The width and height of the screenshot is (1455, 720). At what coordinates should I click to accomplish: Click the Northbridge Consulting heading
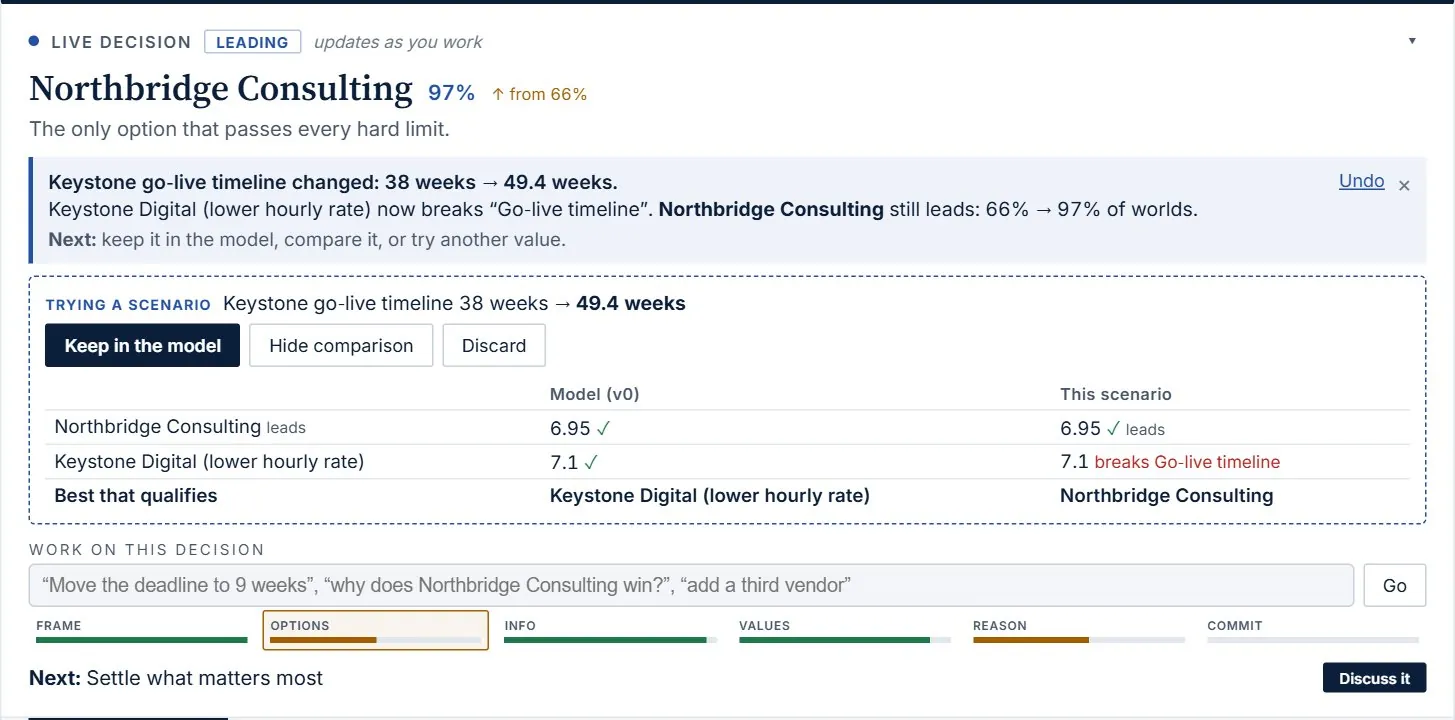pos(221,89)
